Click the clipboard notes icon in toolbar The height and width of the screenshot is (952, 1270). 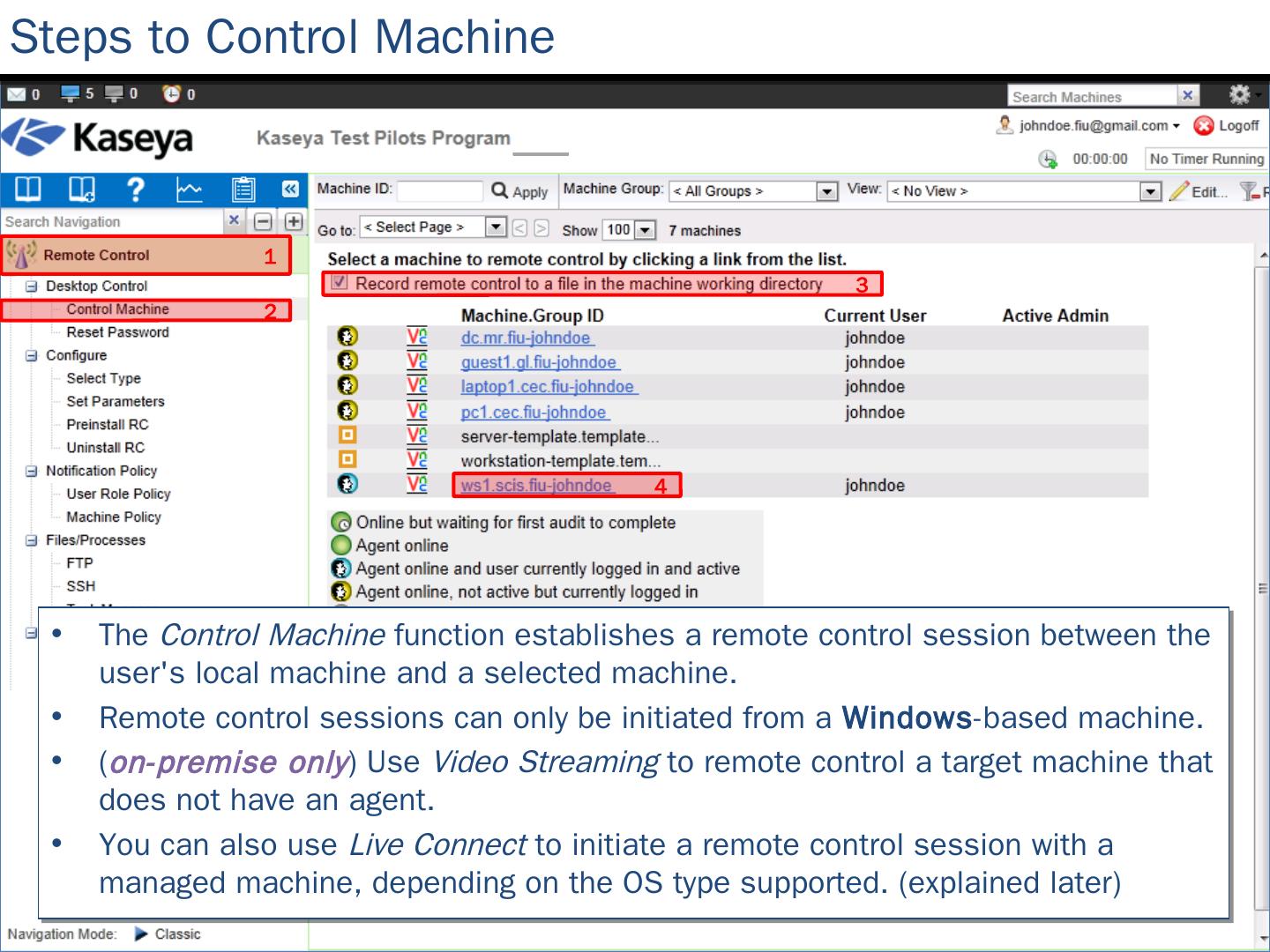tap(243, 190)
